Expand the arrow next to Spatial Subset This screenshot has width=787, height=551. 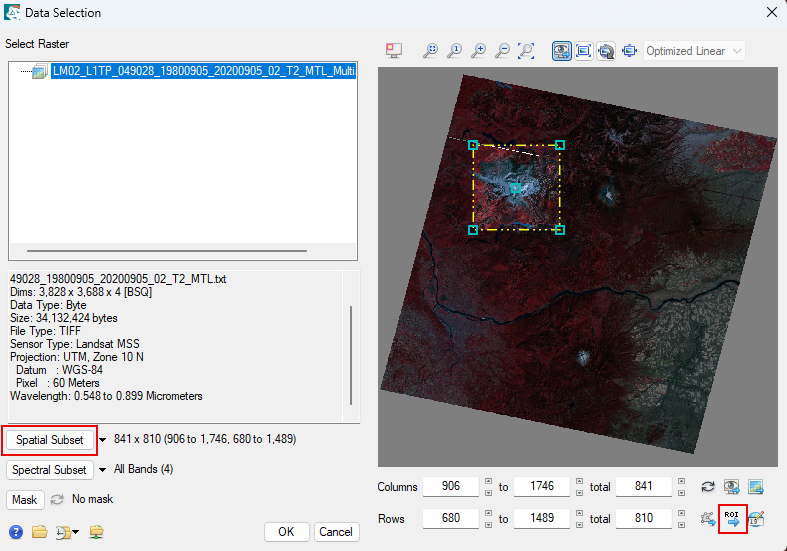tap(102, 440)
